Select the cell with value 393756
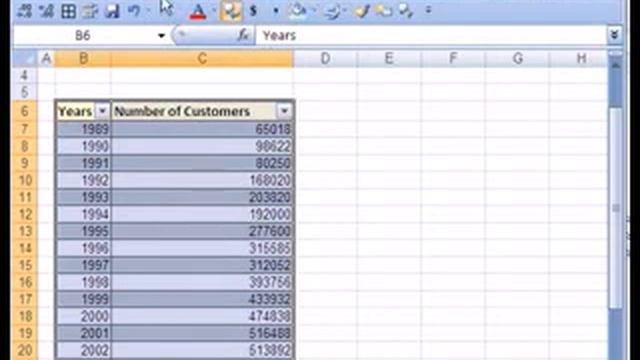 (x=202, y=282)
